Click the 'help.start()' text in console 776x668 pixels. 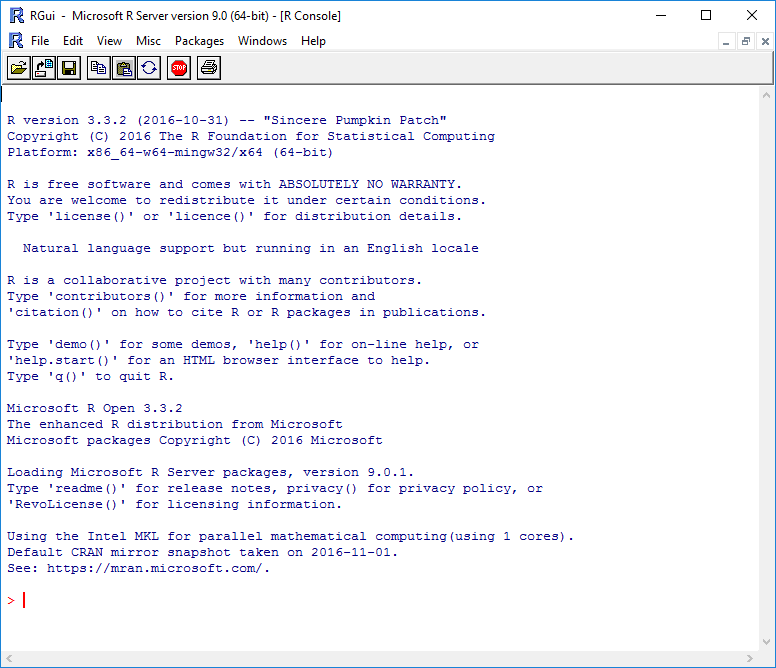tap(62, 360)
